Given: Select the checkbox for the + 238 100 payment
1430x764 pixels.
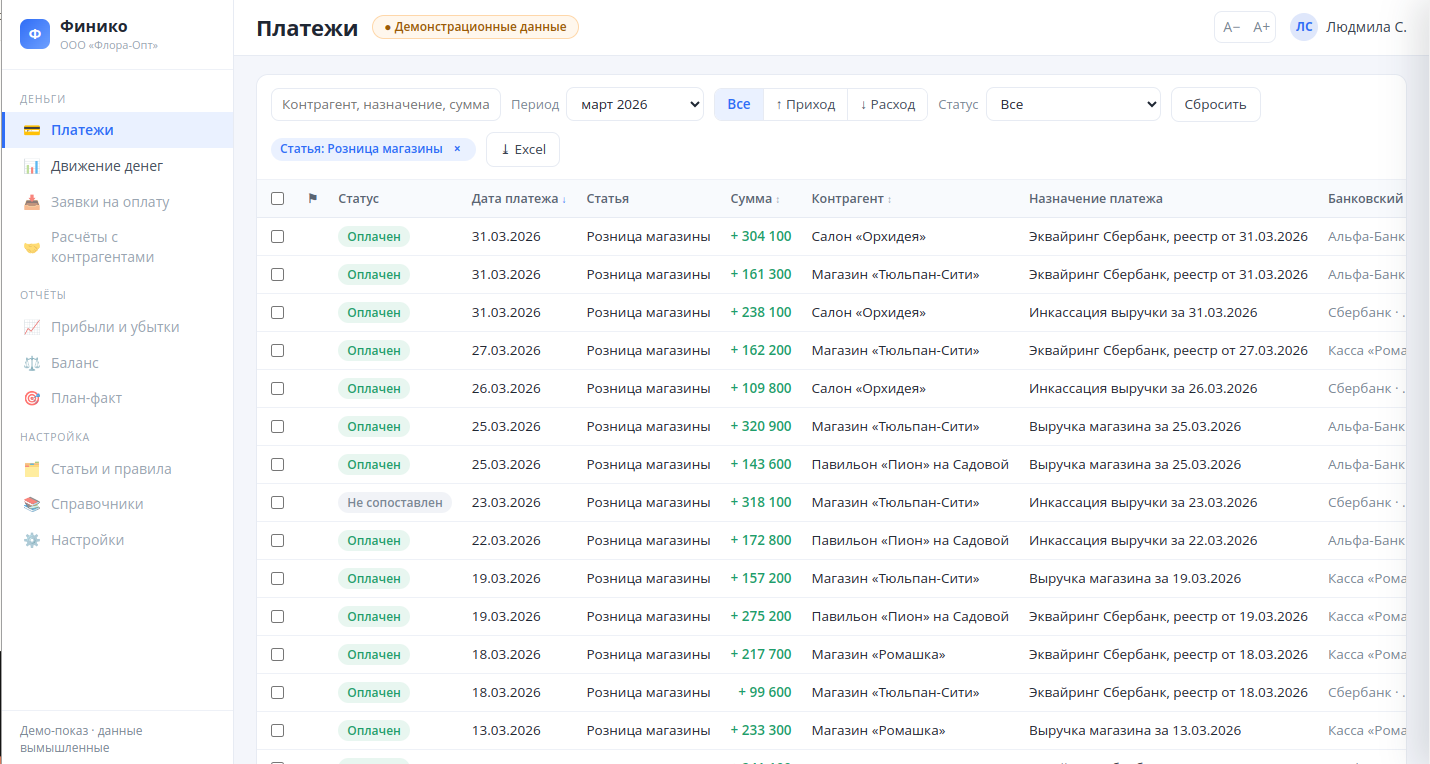Looking at the screenshot, I should (x=278, y=313).
